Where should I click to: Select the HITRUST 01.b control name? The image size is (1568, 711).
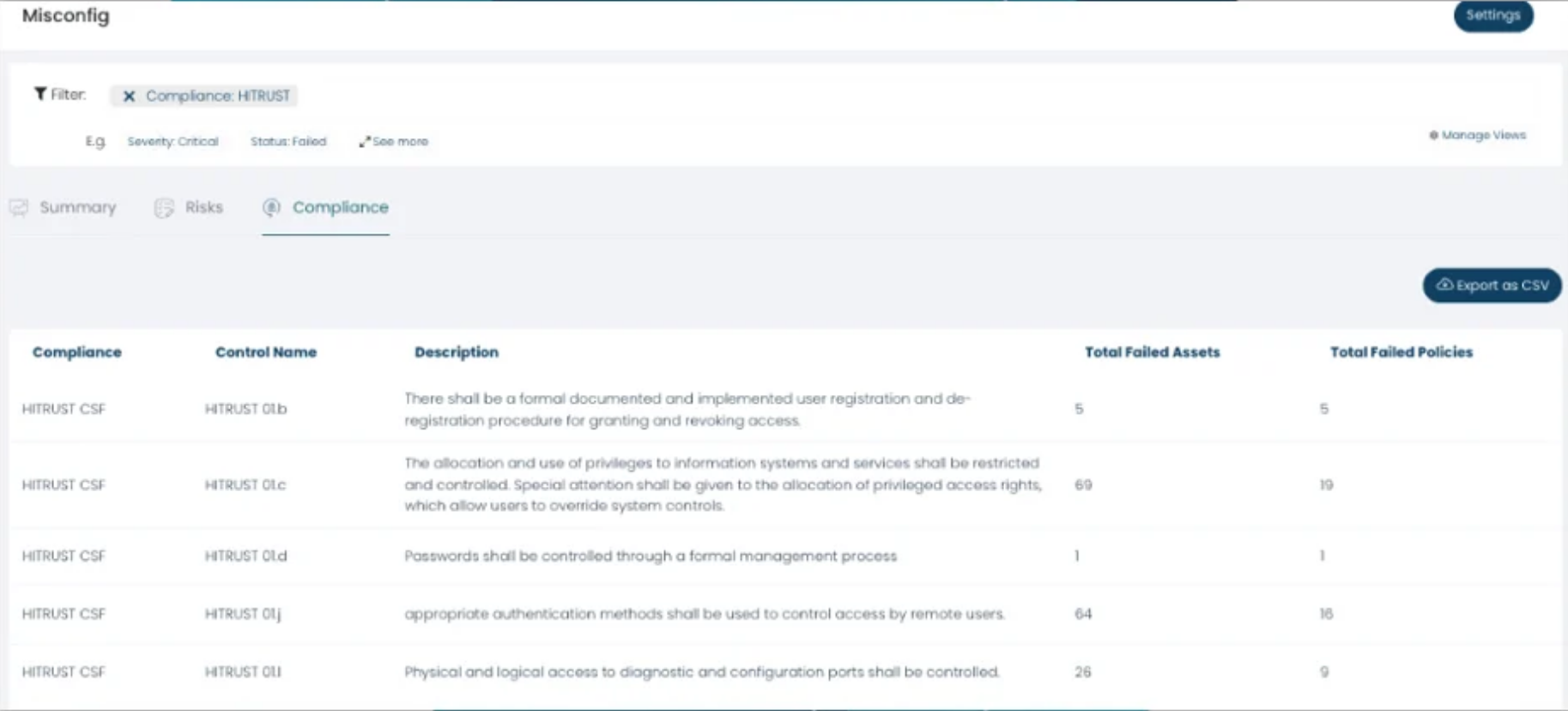click(245, 409)
